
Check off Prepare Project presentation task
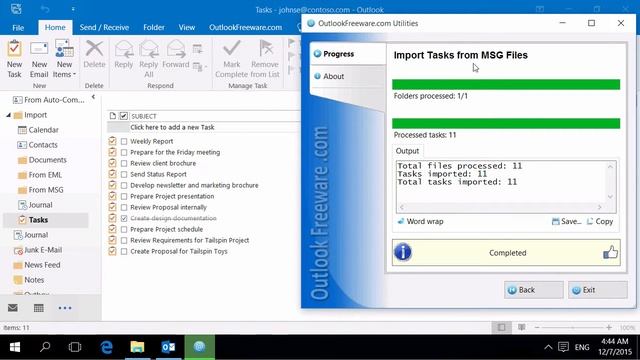(124, 196)
